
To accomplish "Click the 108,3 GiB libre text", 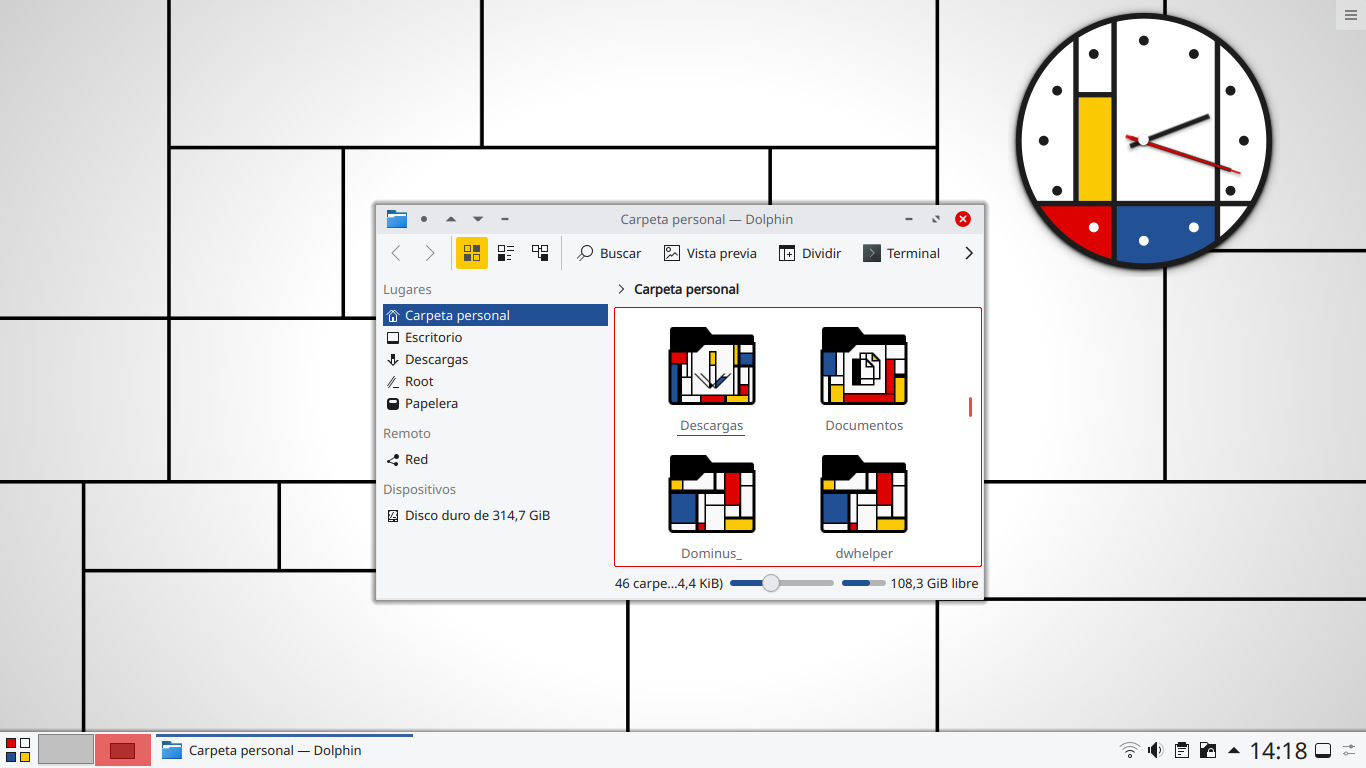I will [935, 583].
